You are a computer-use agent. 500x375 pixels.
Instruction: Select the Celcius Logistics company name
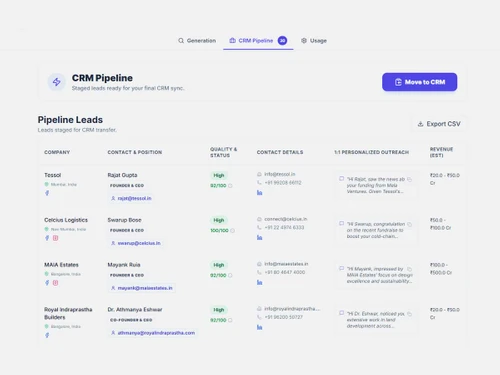click(66, 220)
